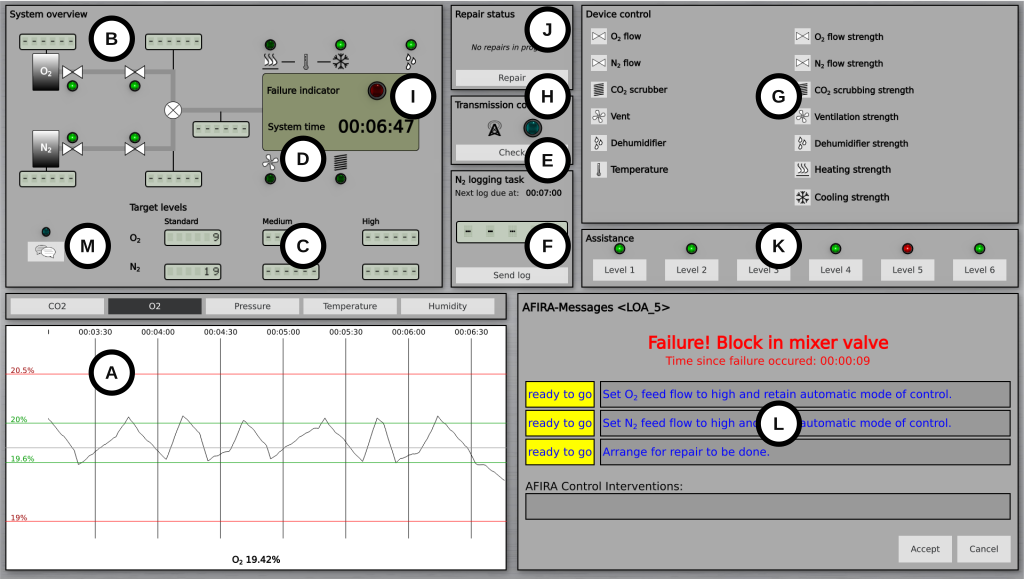Click the CO₂ scrubber icon in System overview
This screenshot has width=1024, height=579.
coord(340,162)
